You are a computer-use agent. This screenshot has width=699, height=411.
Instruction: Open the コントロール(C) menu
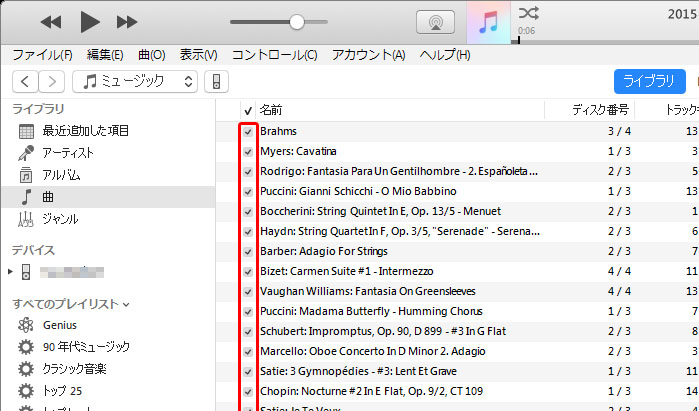point(274,54)
